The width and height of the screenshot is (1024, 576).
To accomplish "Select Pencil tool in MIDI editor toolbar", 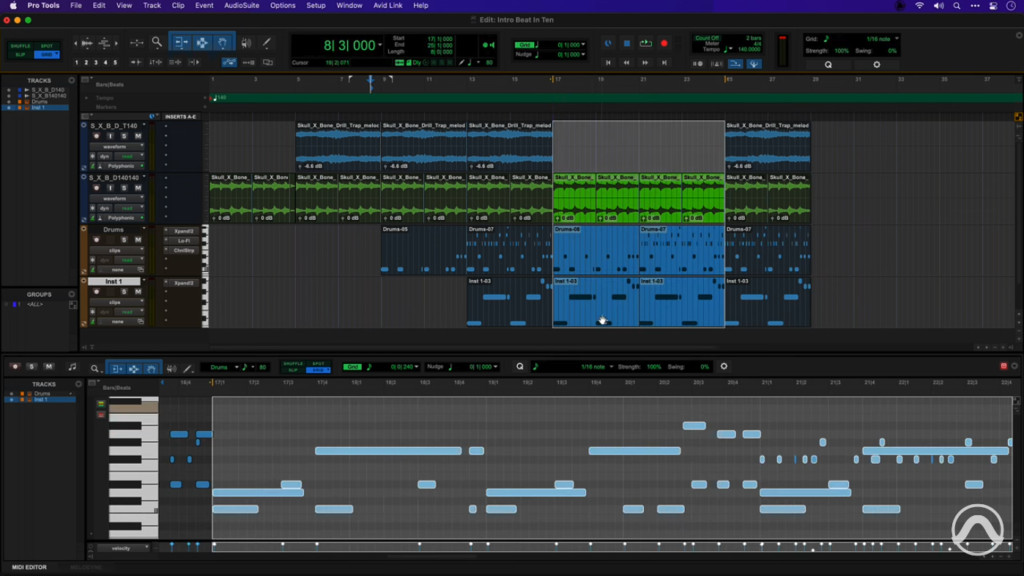I will click(x=188, y=368).
